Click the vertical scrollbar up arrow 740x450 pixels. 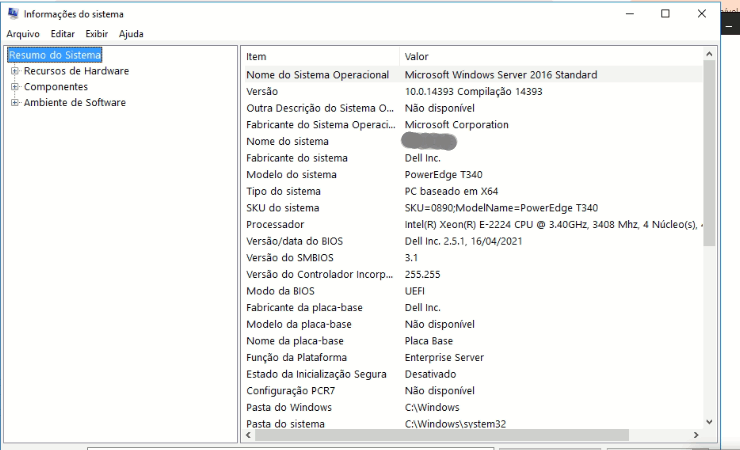pyautogui.click(x=709, y=54)
